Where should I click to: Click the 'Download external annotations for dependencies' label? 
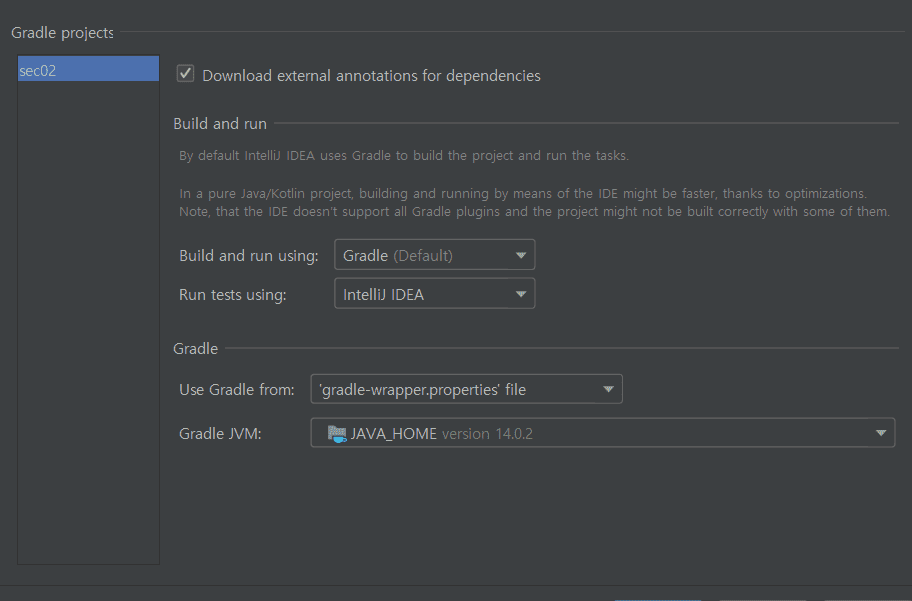pos(371,76)
